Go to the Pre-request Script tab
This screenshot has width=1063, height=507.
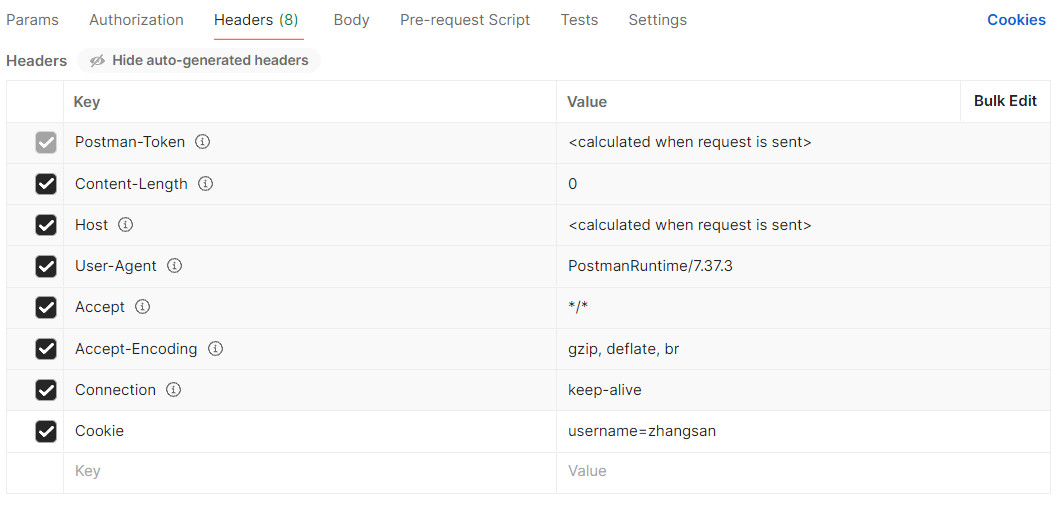pos(465,20)
